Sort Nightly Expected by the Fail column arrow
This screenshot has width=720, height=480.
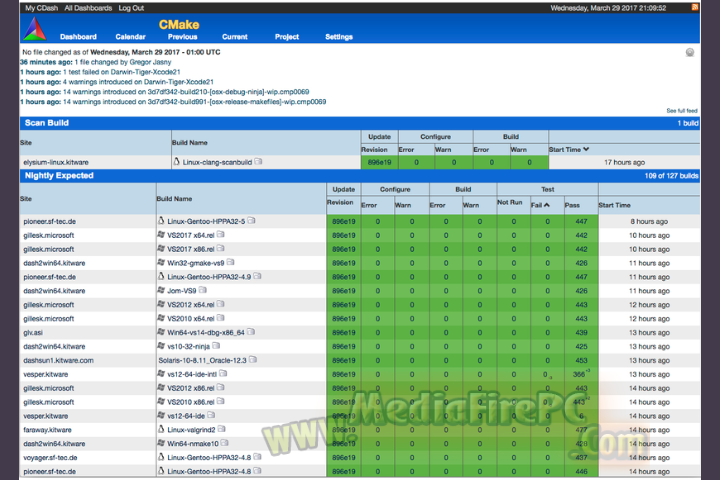(x=547, y=205)
